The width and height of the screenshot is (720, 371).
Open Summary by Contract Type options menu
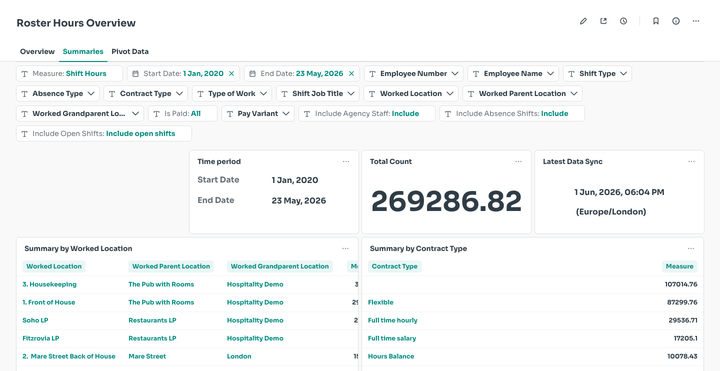[691, 248]
